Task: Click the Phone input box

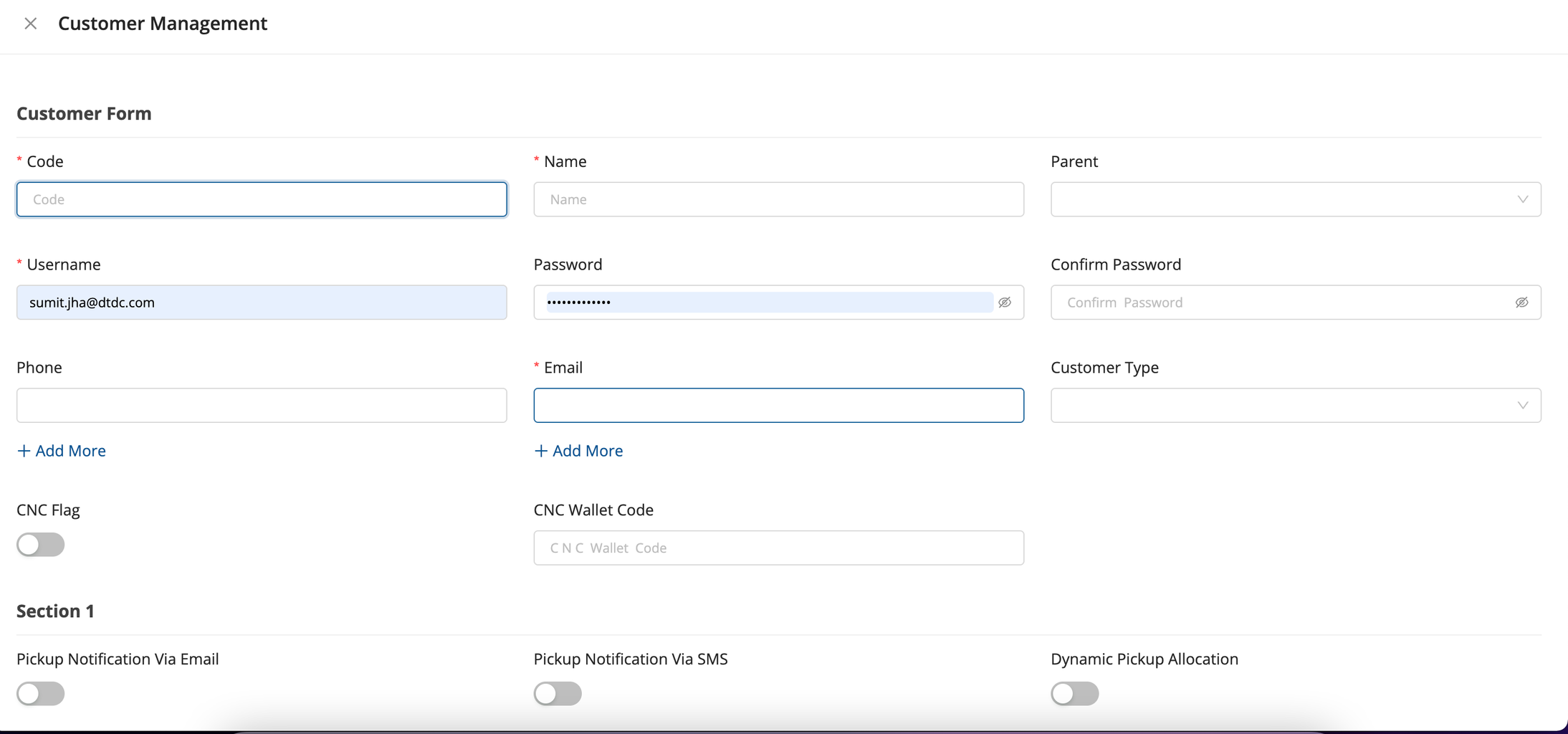Action: click(262, 406)
